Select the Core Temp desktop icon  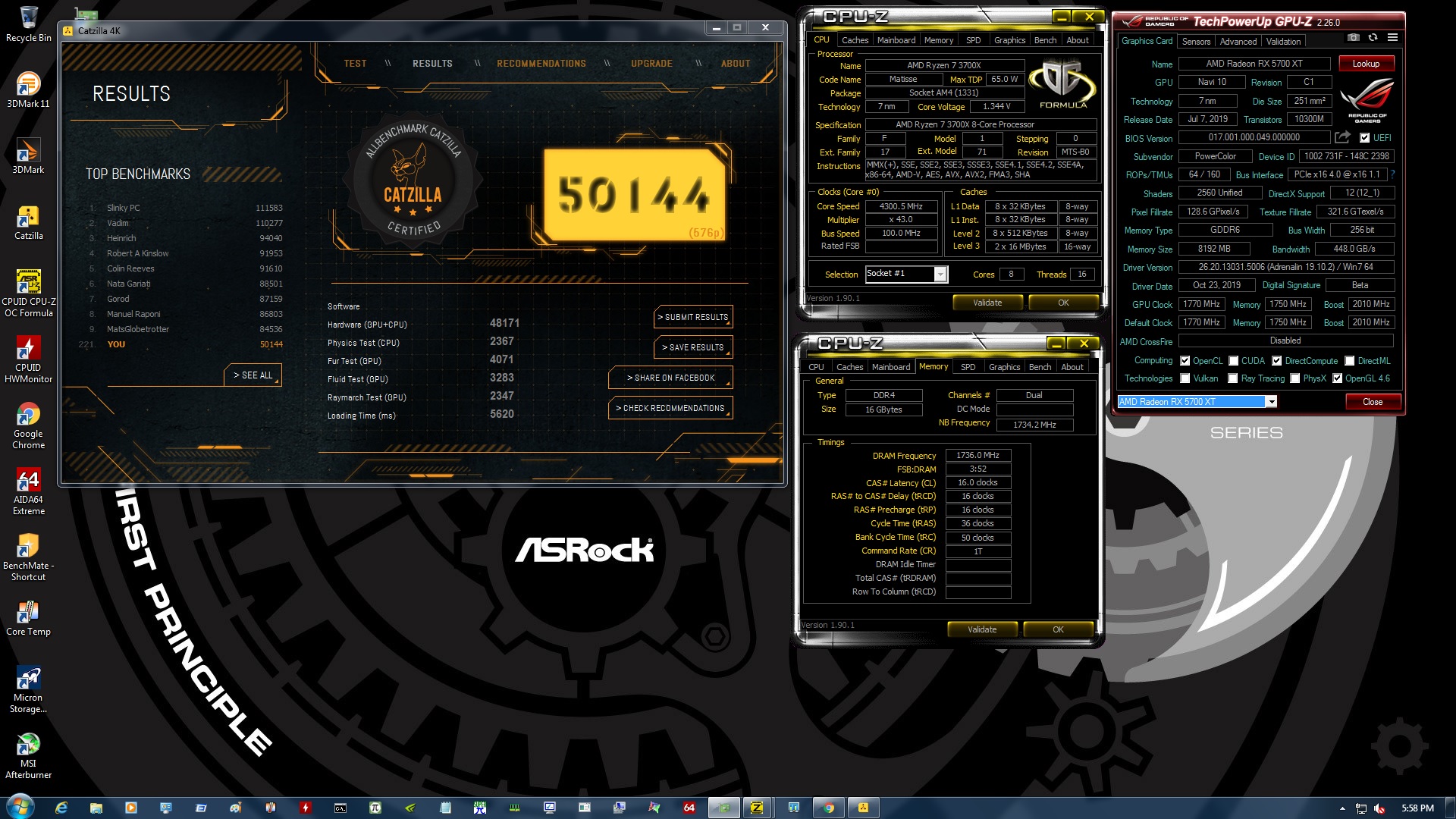(29, 618)
